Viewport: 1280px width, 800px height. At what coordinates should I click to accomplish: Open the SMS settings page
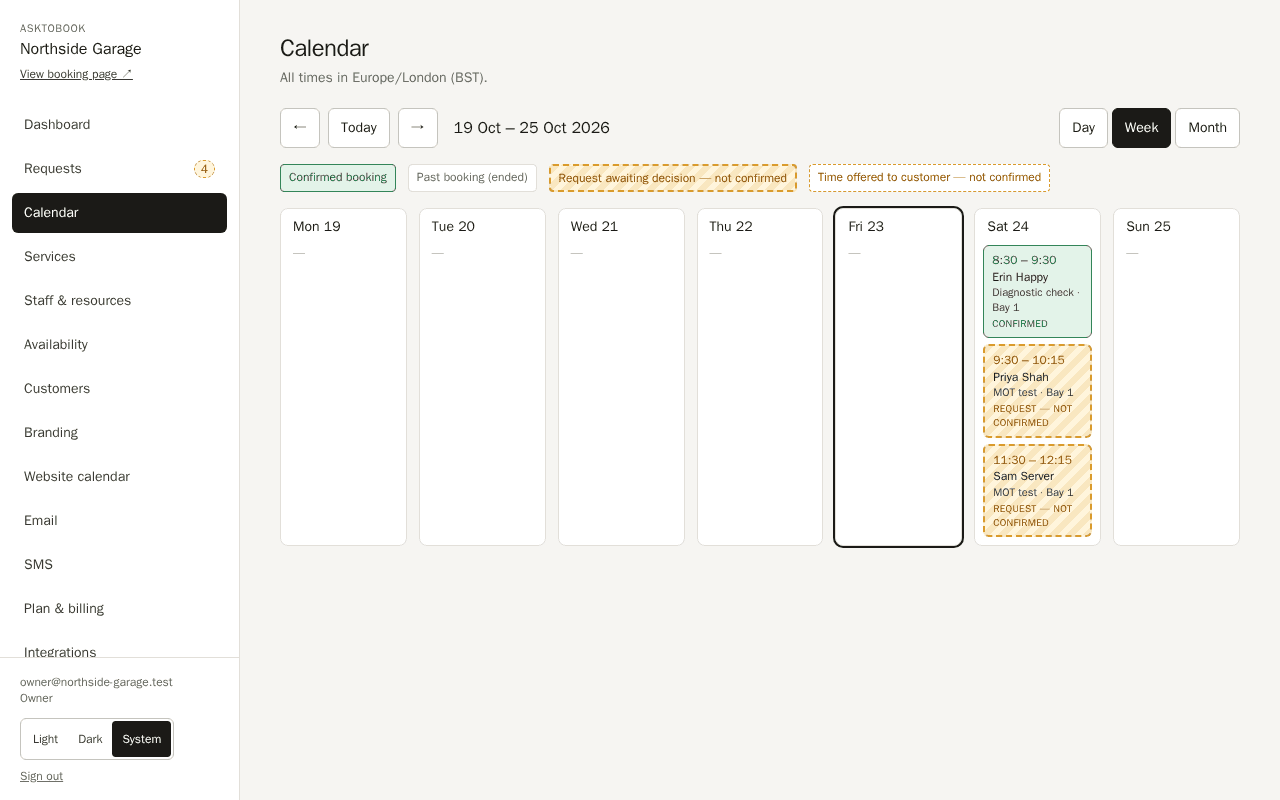(119, 565)
